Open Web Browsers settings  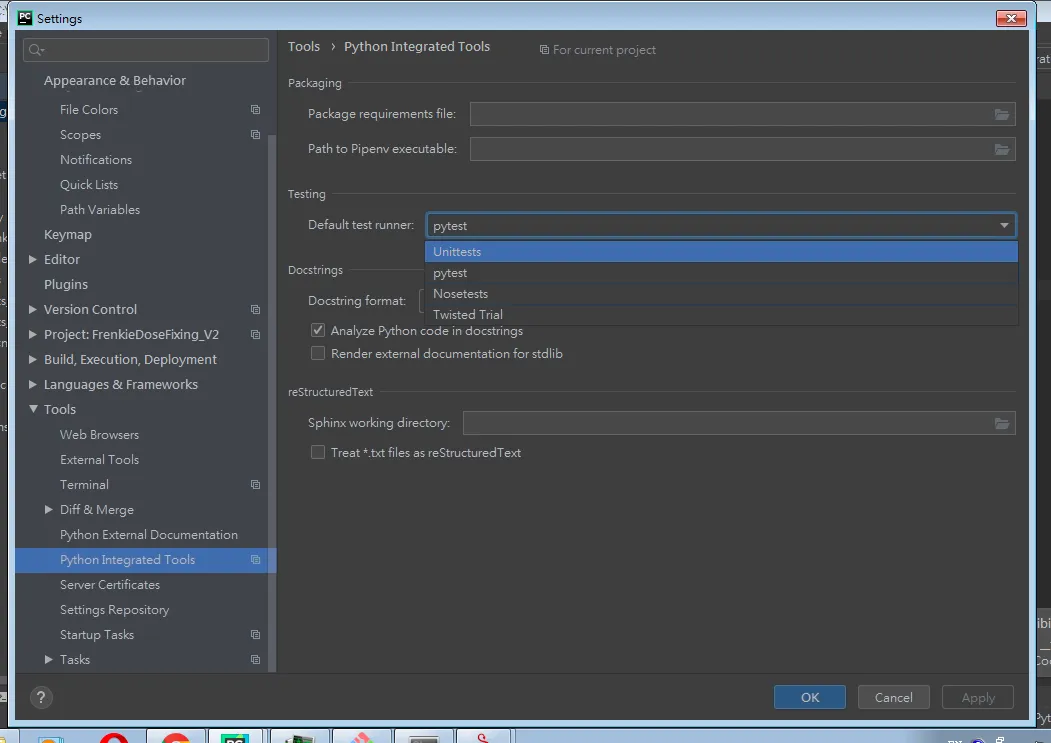click(99, 435)
